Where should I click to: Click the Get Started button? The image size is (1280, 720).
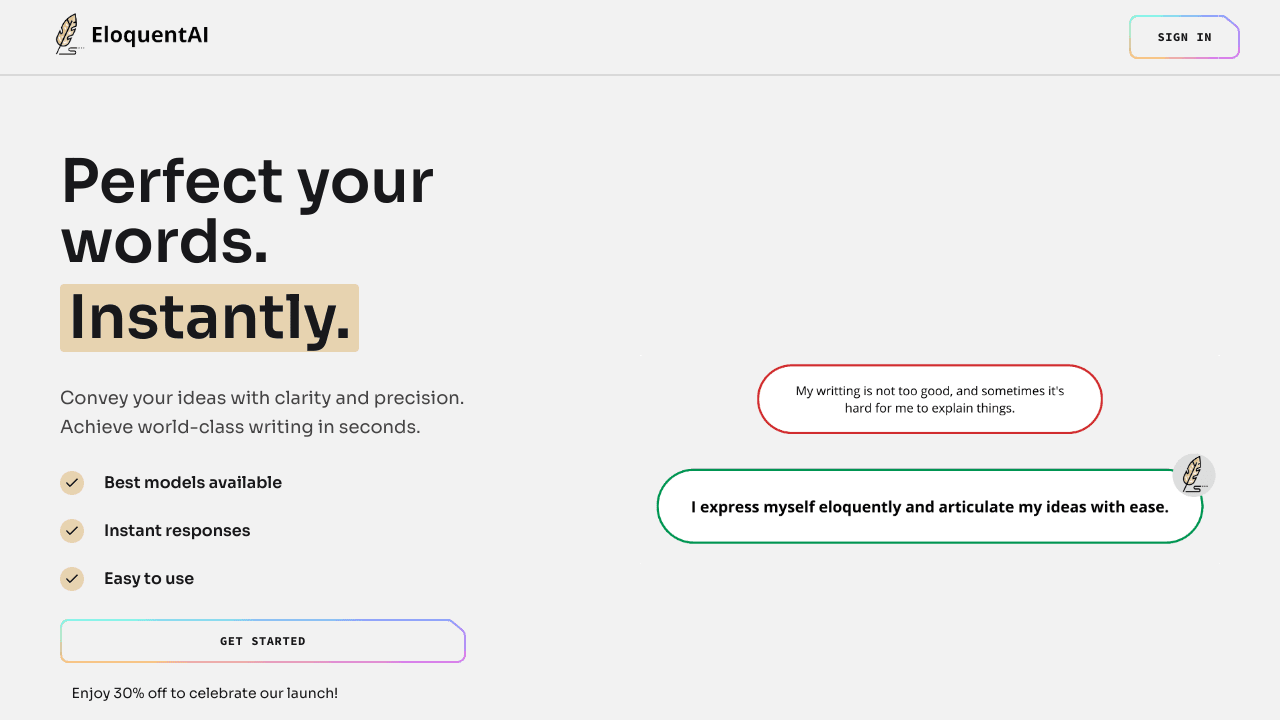coord(263,641)
